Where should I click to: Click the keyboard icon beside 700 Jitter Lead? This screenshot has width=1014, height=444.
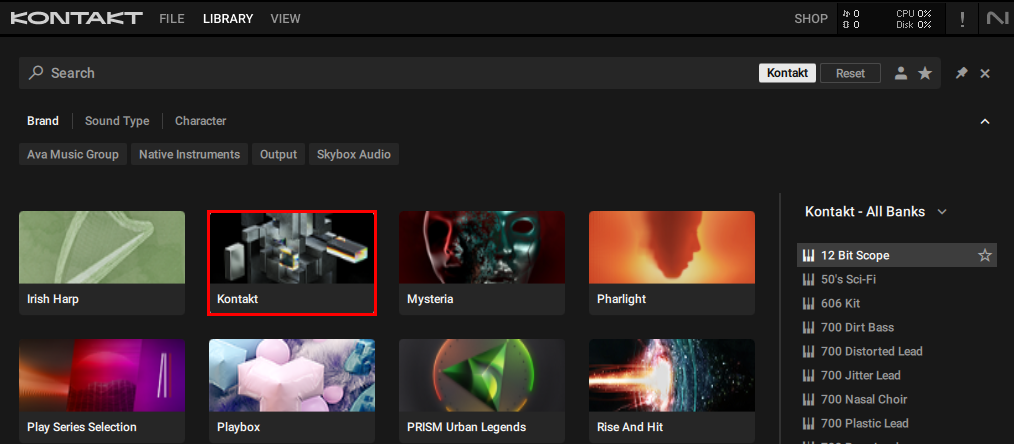[x=808, y=375]
